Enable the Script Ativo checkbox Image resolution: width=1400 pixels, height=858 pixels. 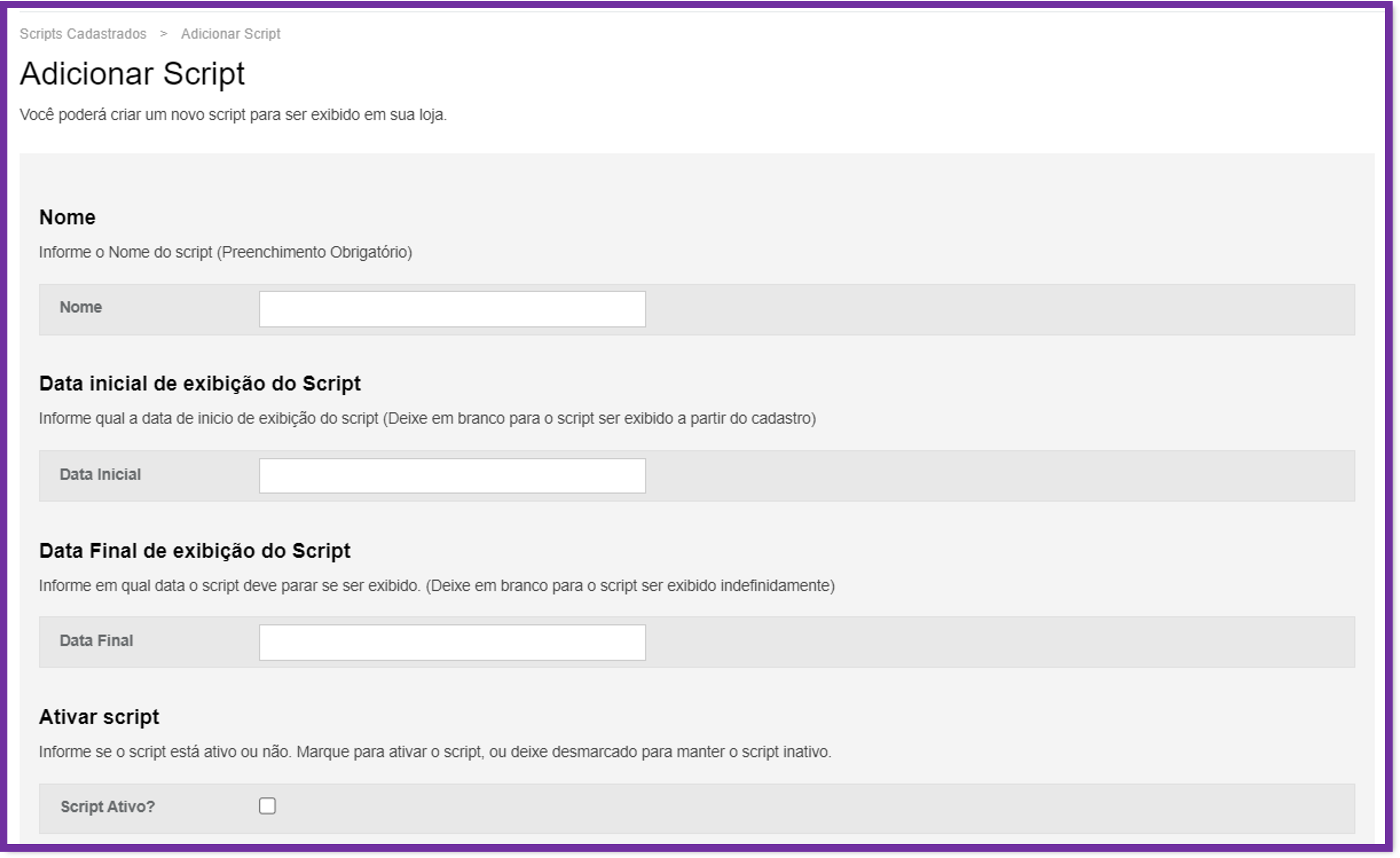point(268,806)
